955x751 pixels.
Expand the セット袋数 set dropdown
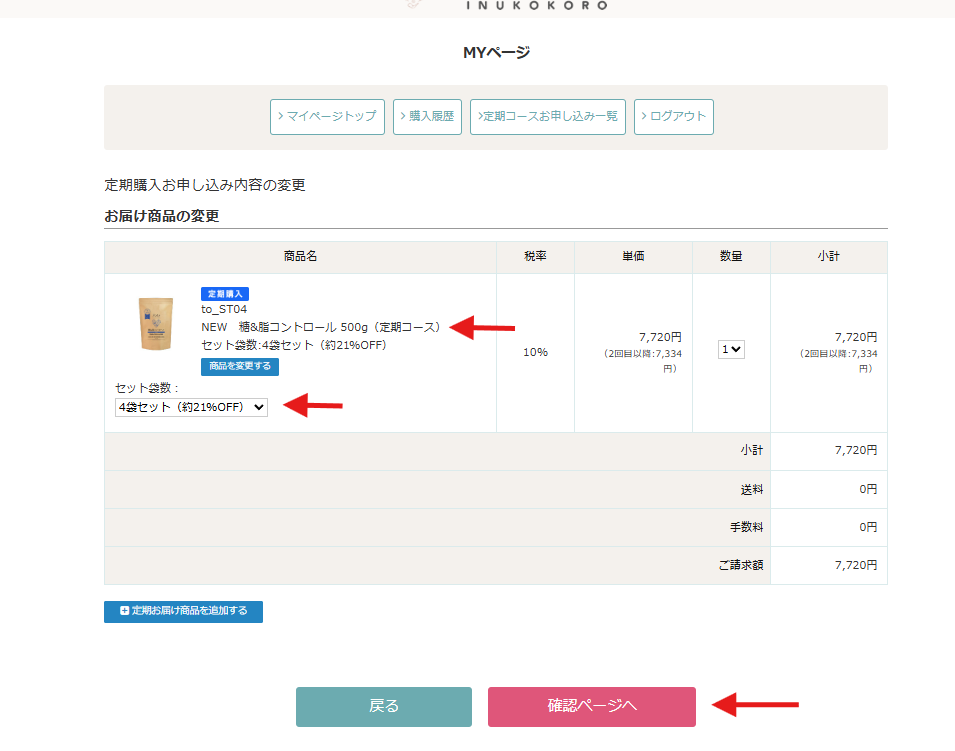point(191,407)
